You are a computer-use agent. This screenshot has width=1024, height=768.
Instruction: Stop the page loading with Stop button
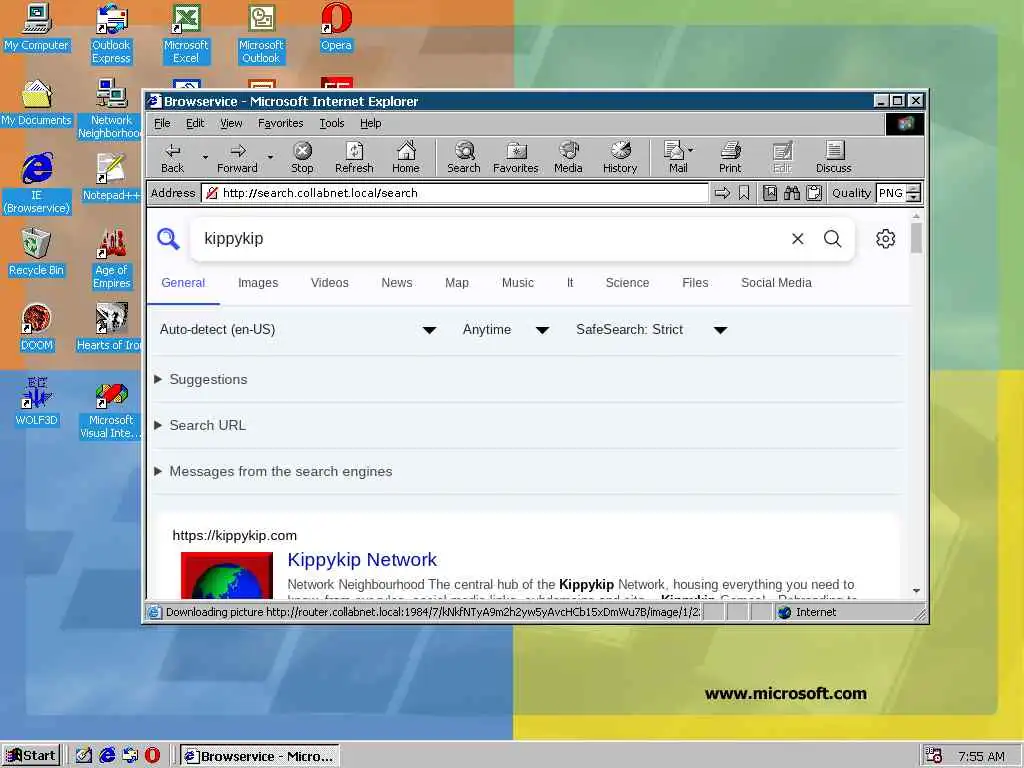pyautogui.click(x=302, y=157)
